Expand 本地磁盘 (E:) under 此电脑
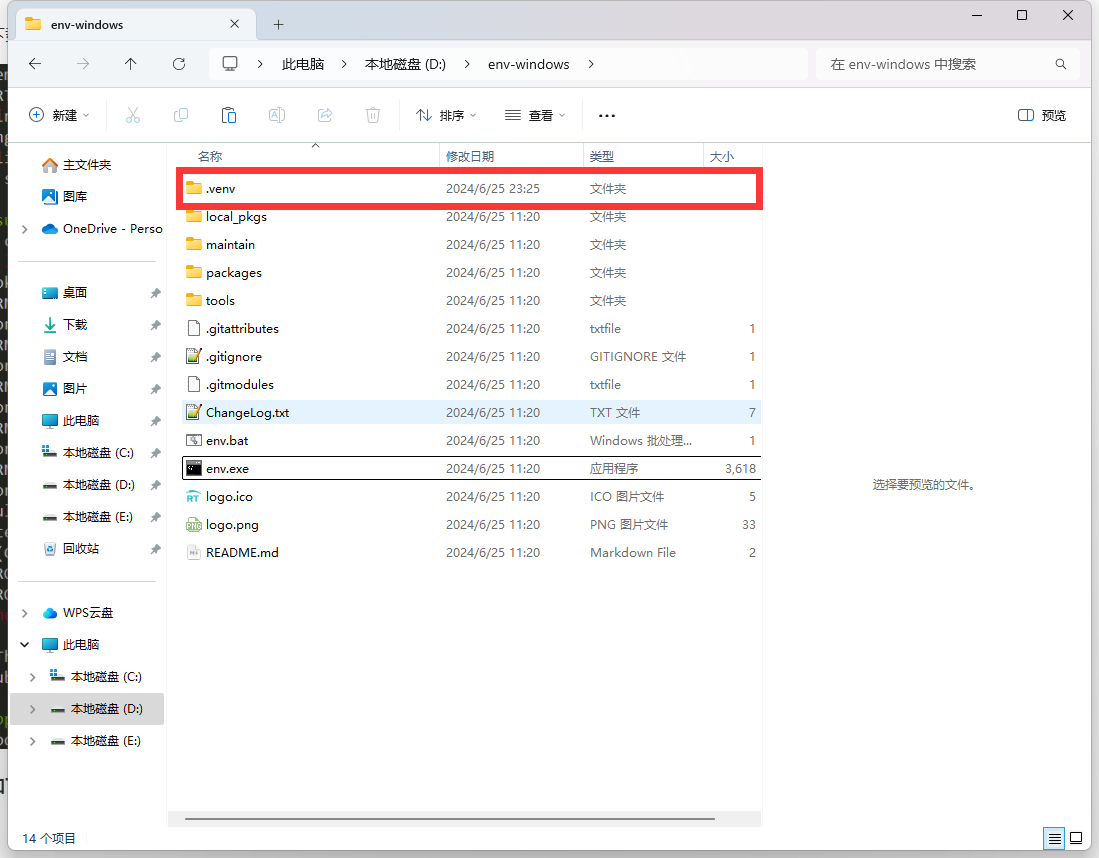Screen dimensions: 1099x858 [32, 741]
